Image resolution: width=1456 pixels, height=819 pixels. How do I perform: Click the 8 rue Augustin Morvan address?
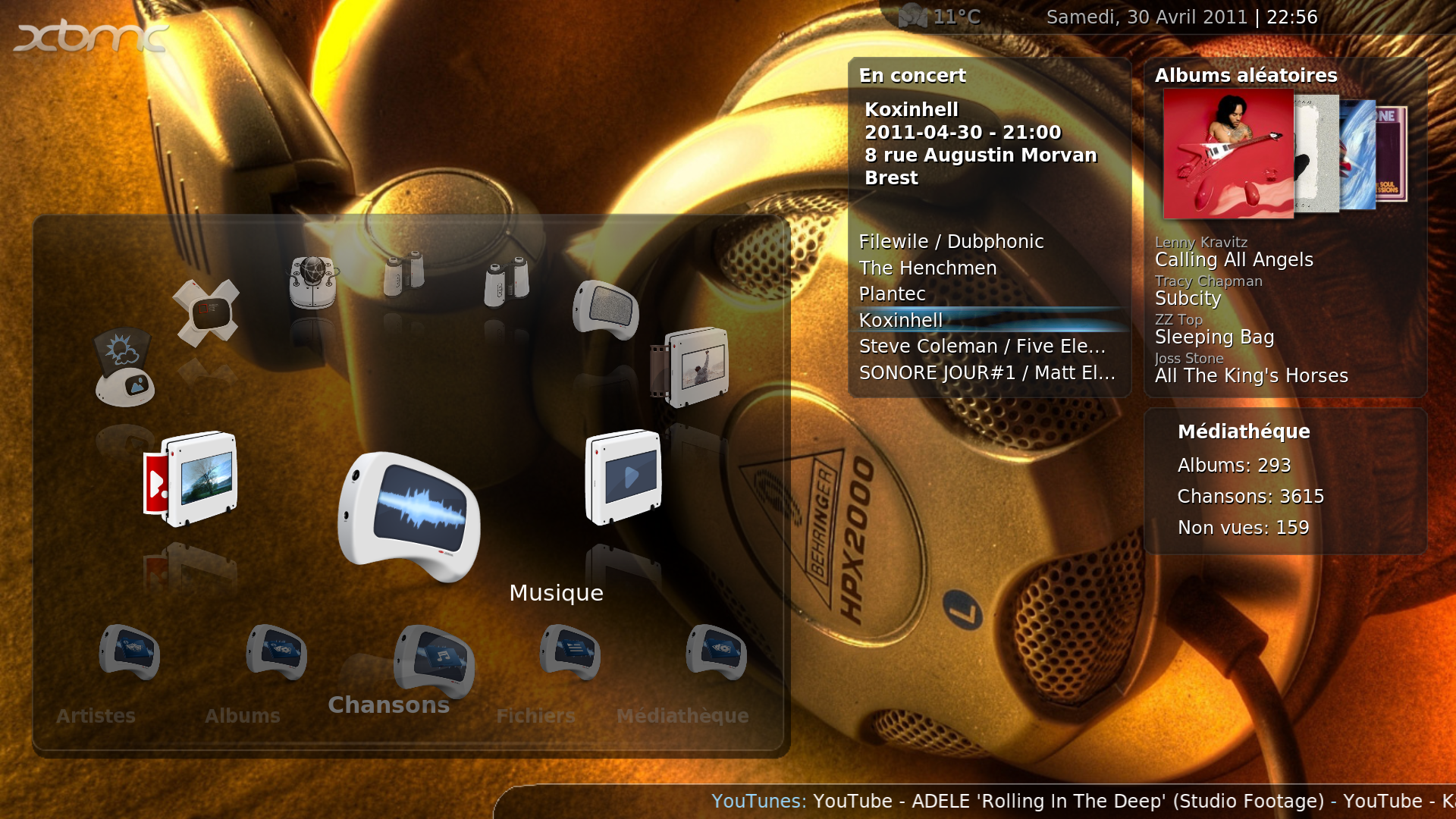click(x=981, y=155)
